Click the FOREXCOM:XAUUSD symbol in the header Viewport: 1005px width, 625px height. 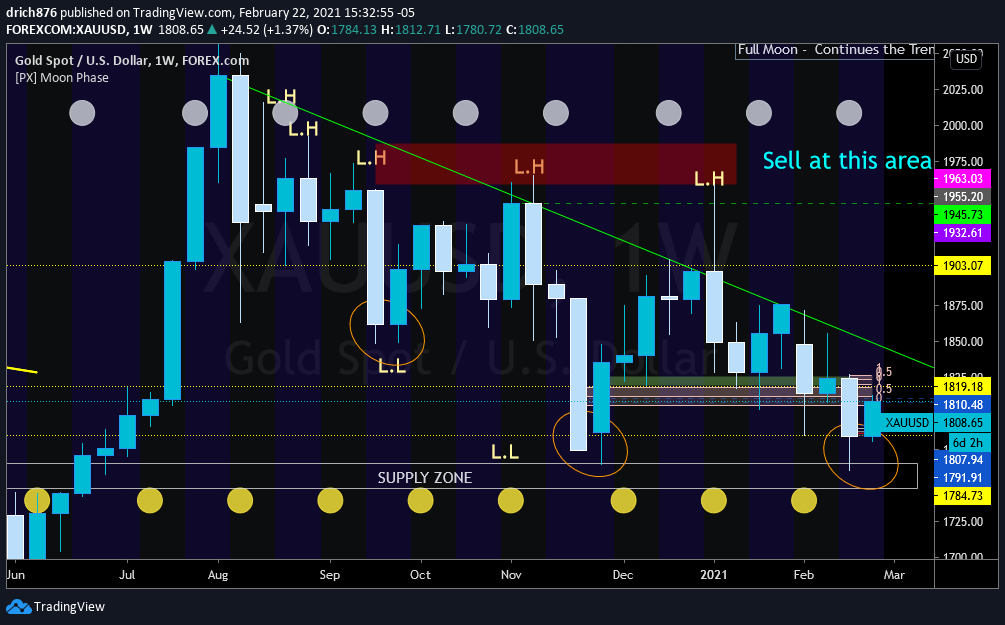(66, 29)
